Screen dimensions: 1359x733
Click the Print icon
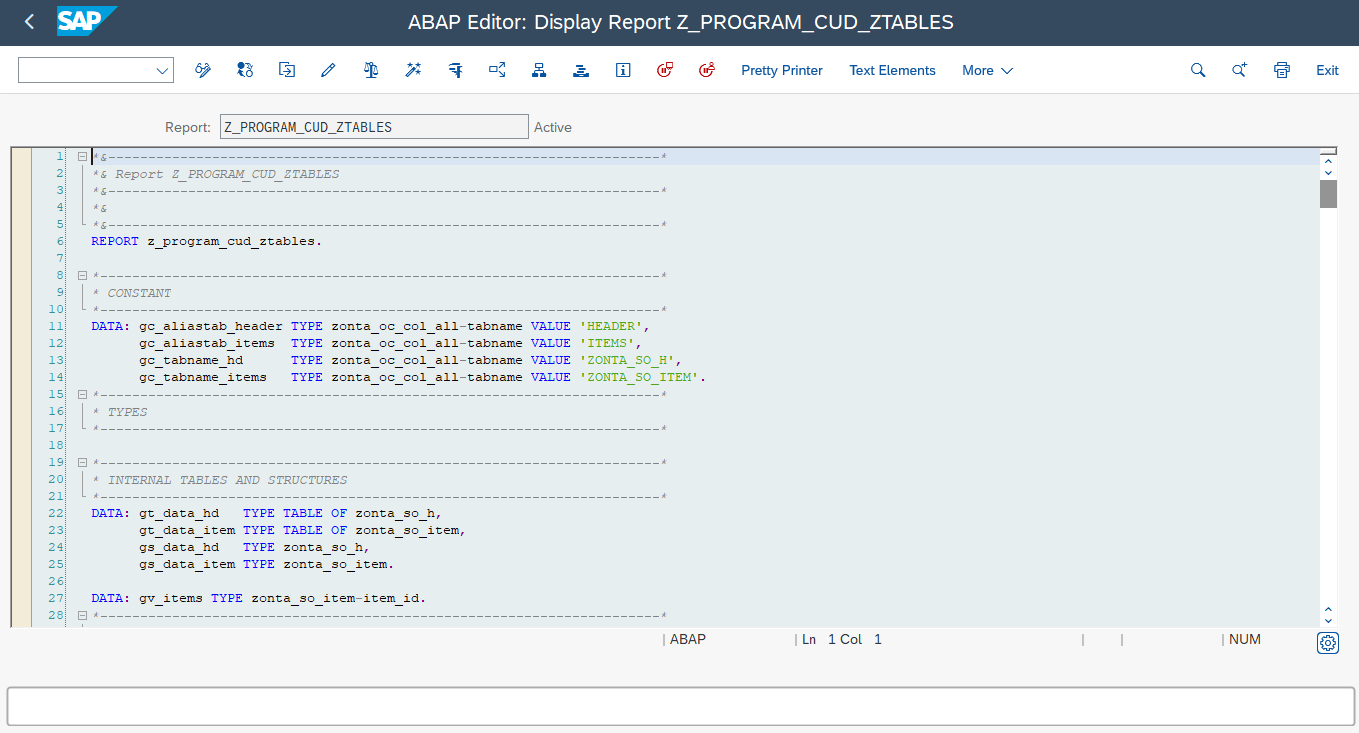[x=1282, y=70]
